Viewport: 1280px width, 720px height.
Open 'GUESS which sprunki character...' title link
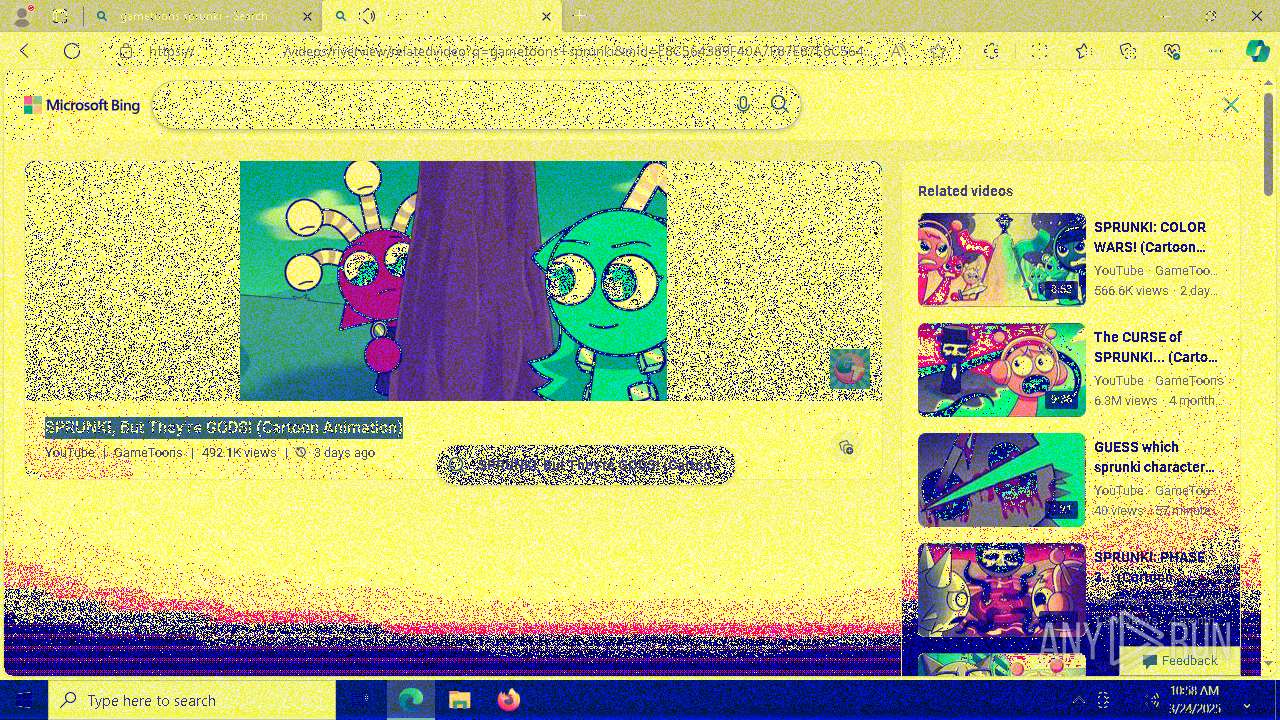pyautogui.click(x=1154, y=457)
